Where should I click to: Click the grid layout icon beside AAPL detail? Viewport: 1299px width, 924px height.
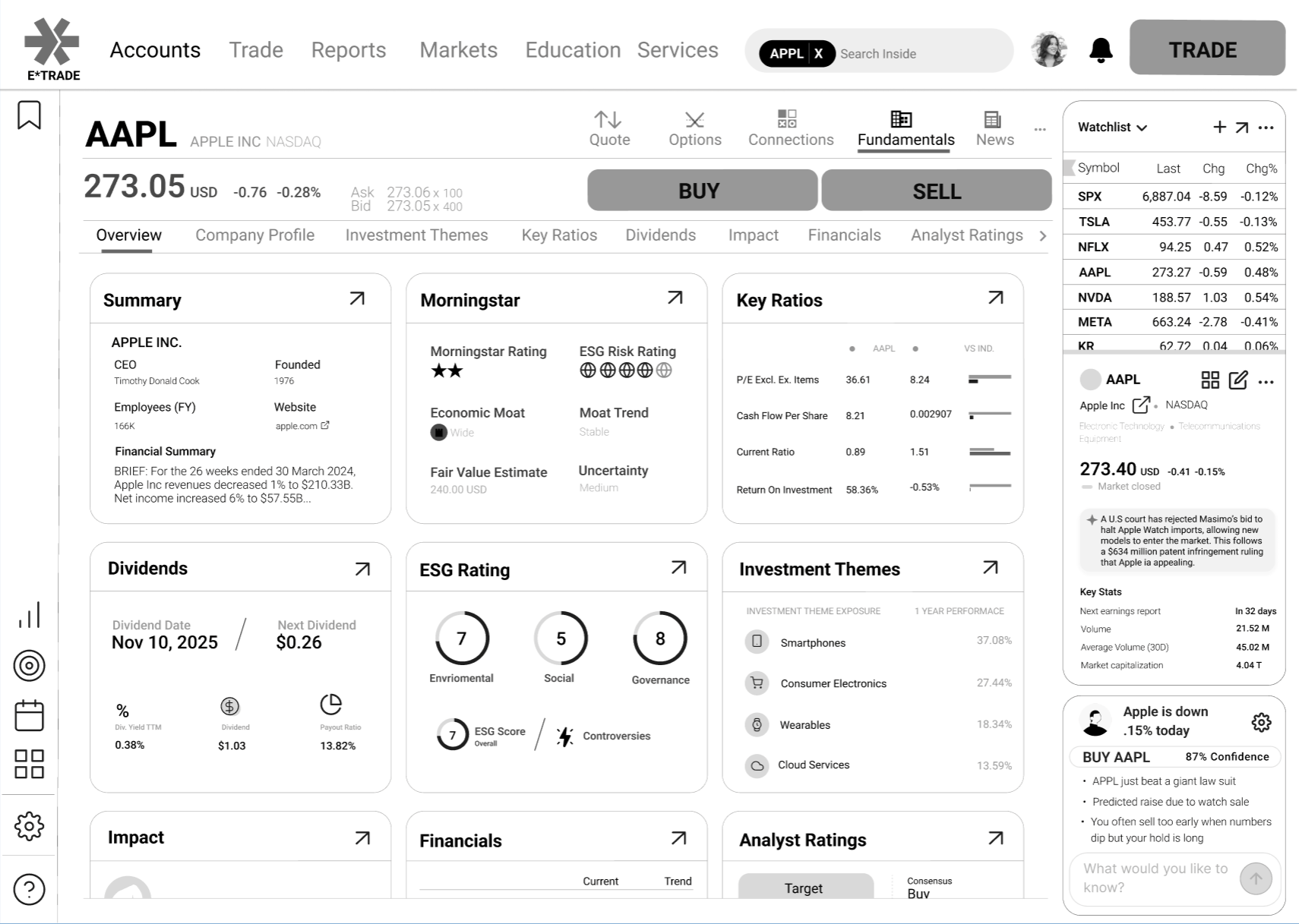[1210, 380]
